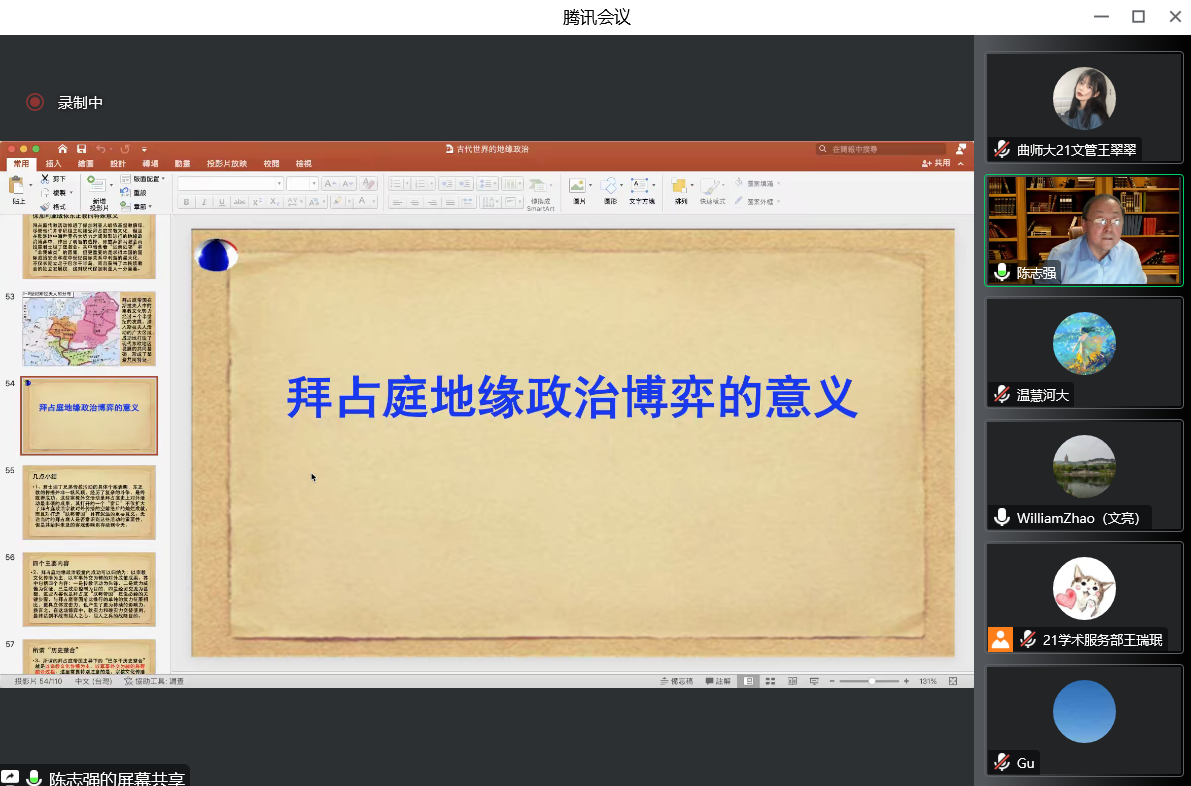Click the Text Box (文字方塊) icon

641,187
